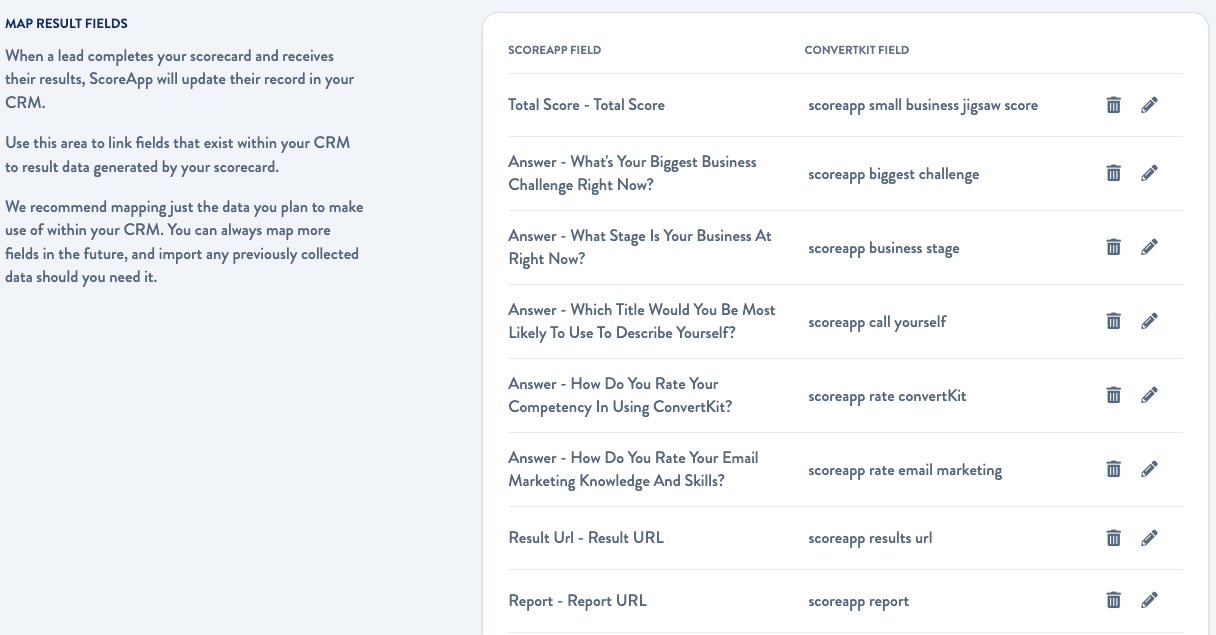Click the 'Competency In Using ConvertKit' answer text
1216x635 pixels.
[620, 395]
